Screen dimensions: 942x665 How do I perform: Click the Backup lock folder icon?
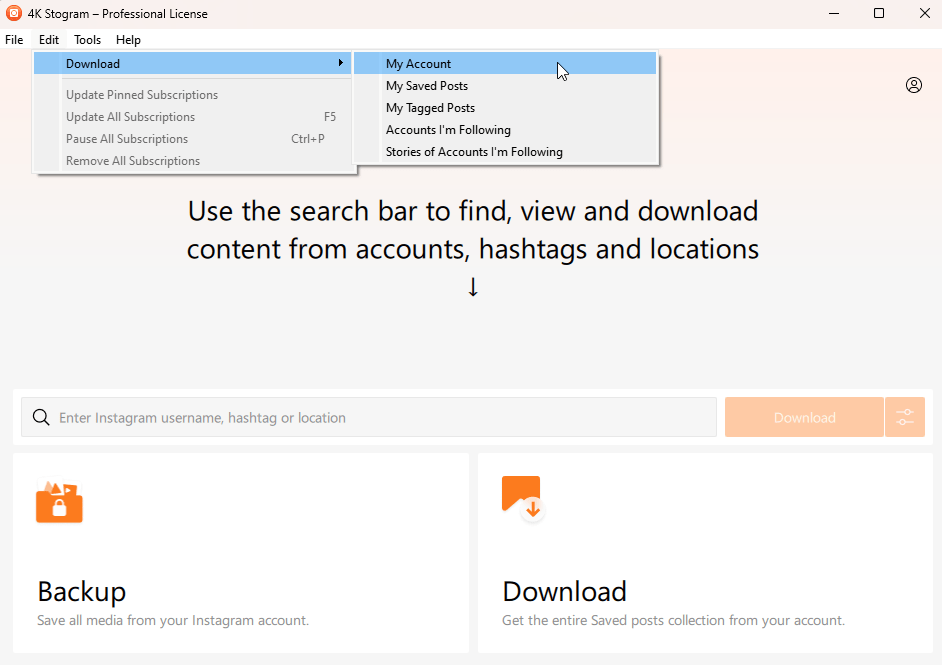(59, 501)
